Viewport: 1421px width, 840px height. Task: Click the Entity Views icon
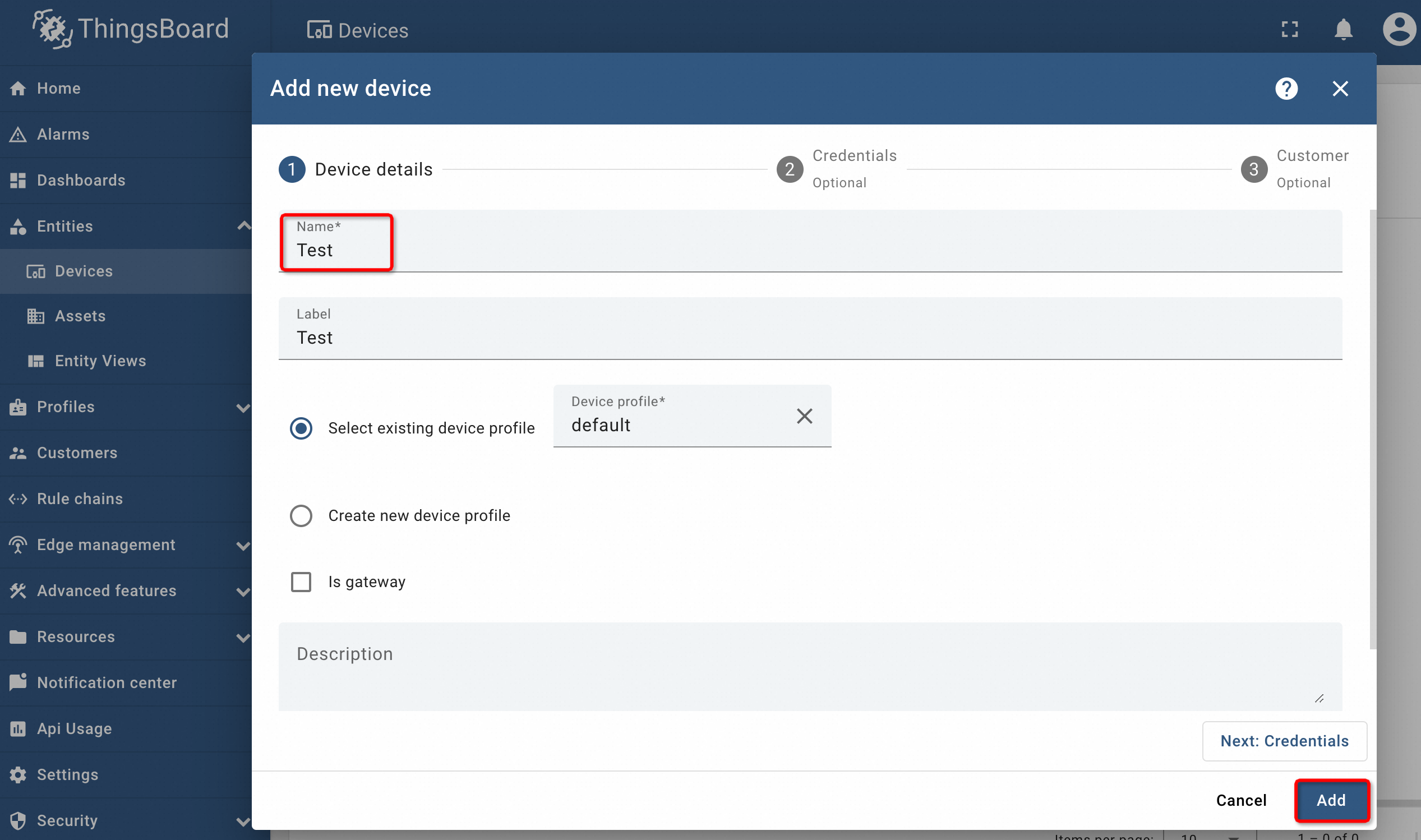(x=36, y=361)
